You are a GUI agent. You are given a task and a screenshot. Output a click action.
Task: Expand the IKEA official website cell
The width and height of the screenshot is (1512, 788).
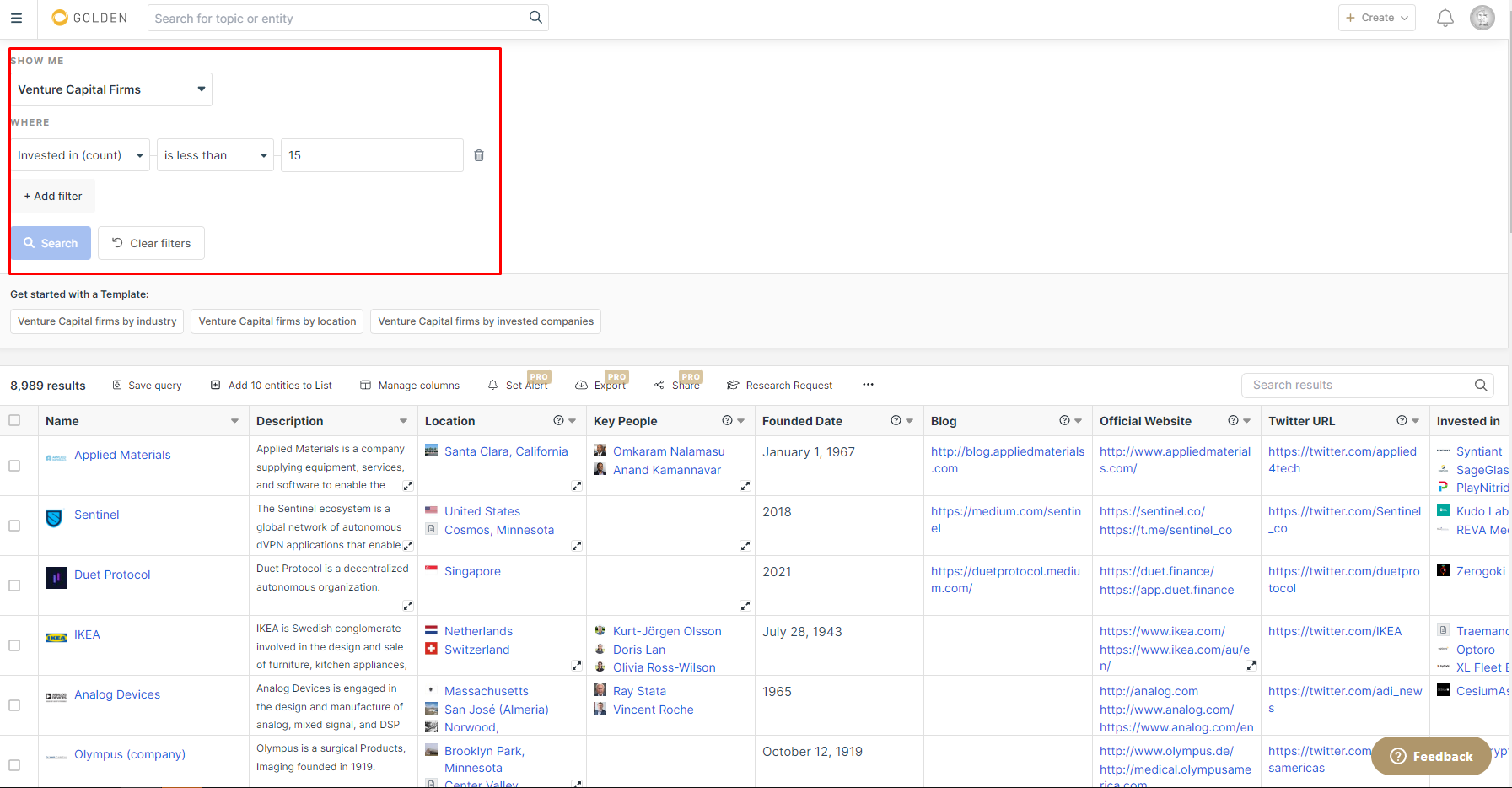tap(1251, 666)
